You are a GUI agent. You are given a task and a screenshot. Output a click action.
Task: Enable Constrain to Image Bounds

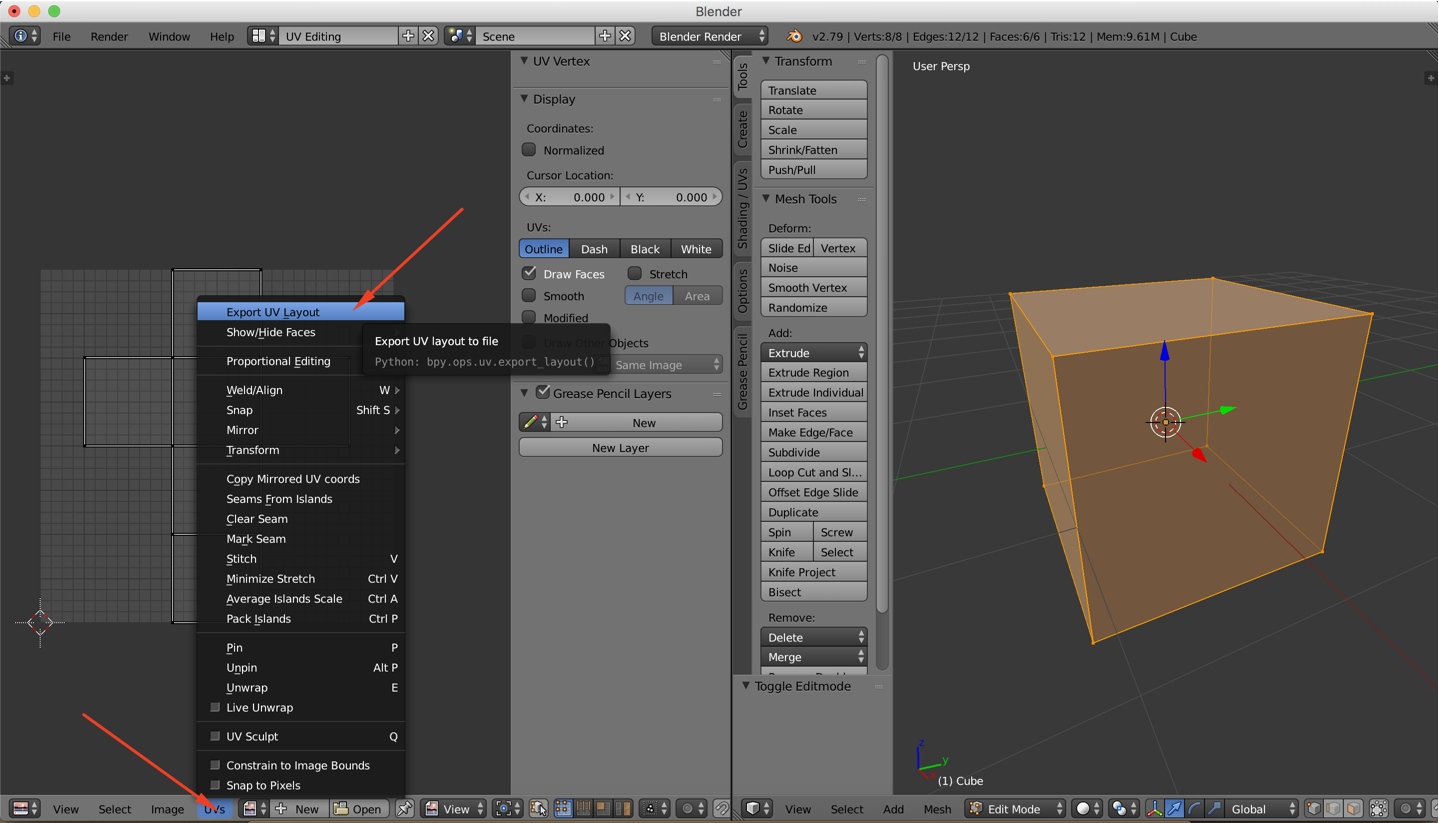click(215, 765)
